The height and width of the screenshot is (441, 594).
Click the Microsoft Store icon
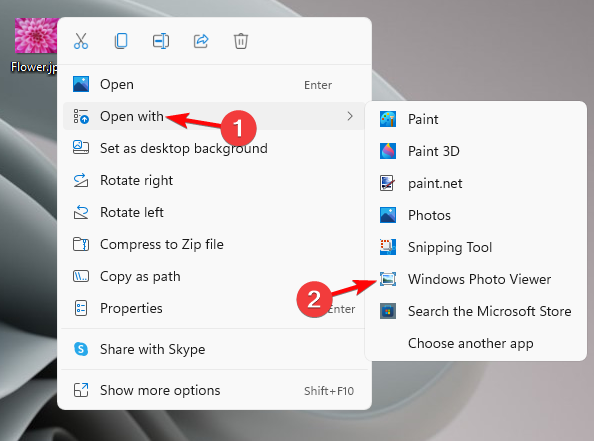pos(388,311)
